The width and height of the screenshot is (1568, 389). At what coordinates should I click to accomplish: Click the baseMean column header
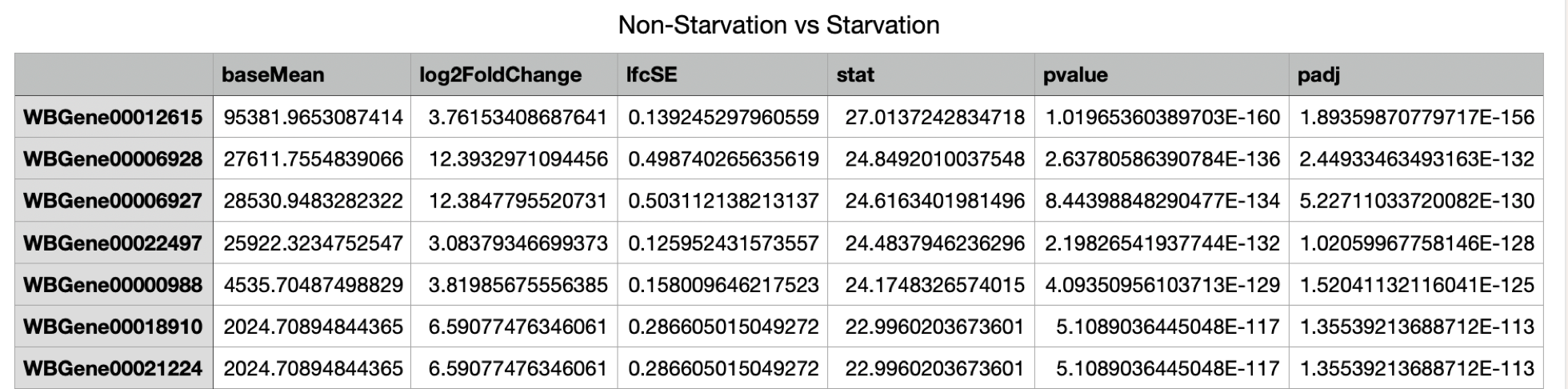click(x=273, y=75)
